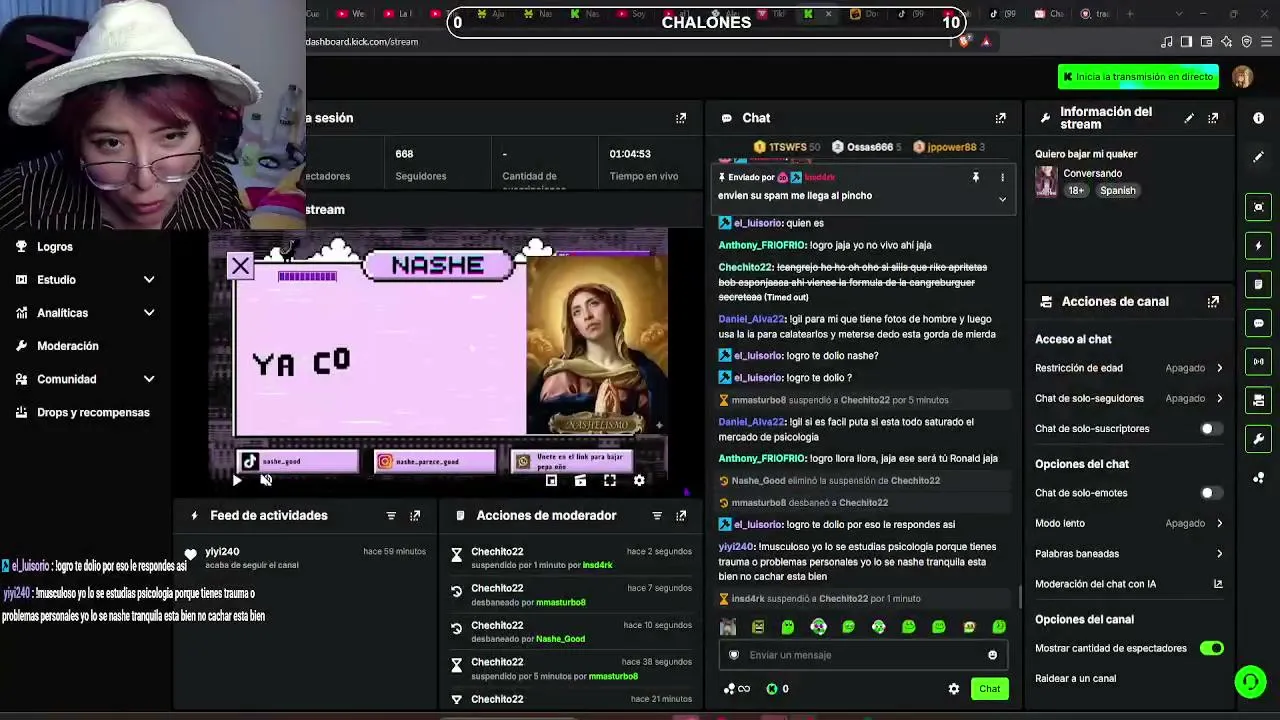Toggle theater mode on stream preview
This screenshot has width=1280, height=720.
click(580, 480)
